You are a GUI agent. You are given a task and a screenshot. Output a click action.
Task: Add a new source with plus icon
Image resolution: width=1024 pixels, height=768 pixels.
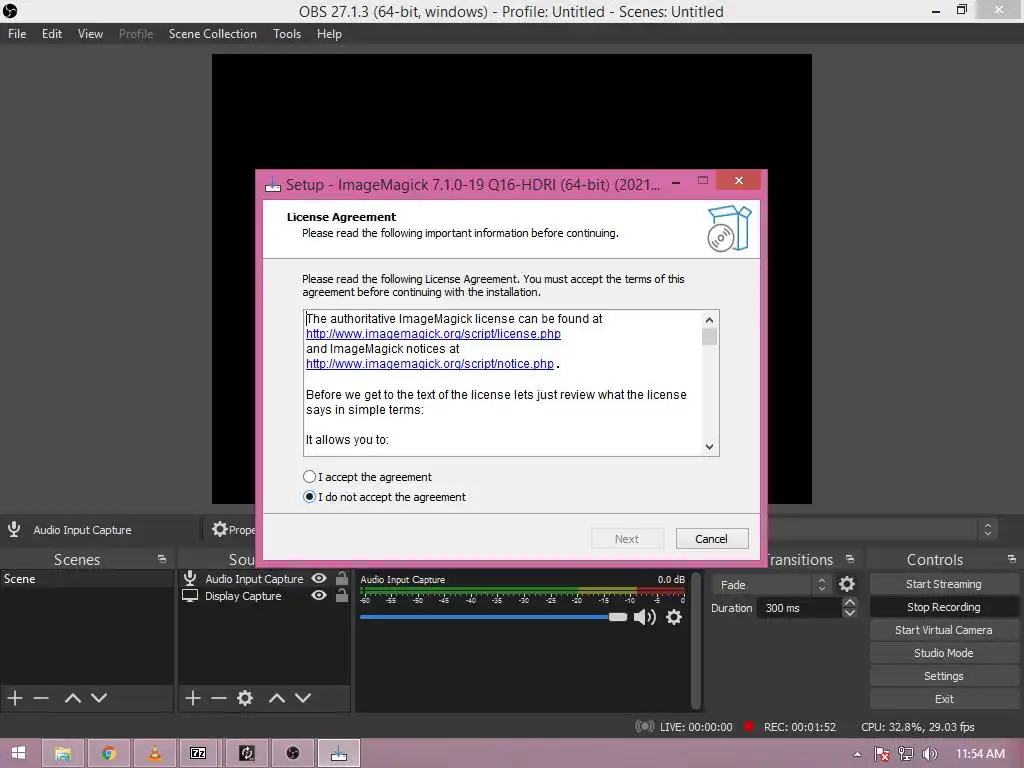(x=193, y=698)
